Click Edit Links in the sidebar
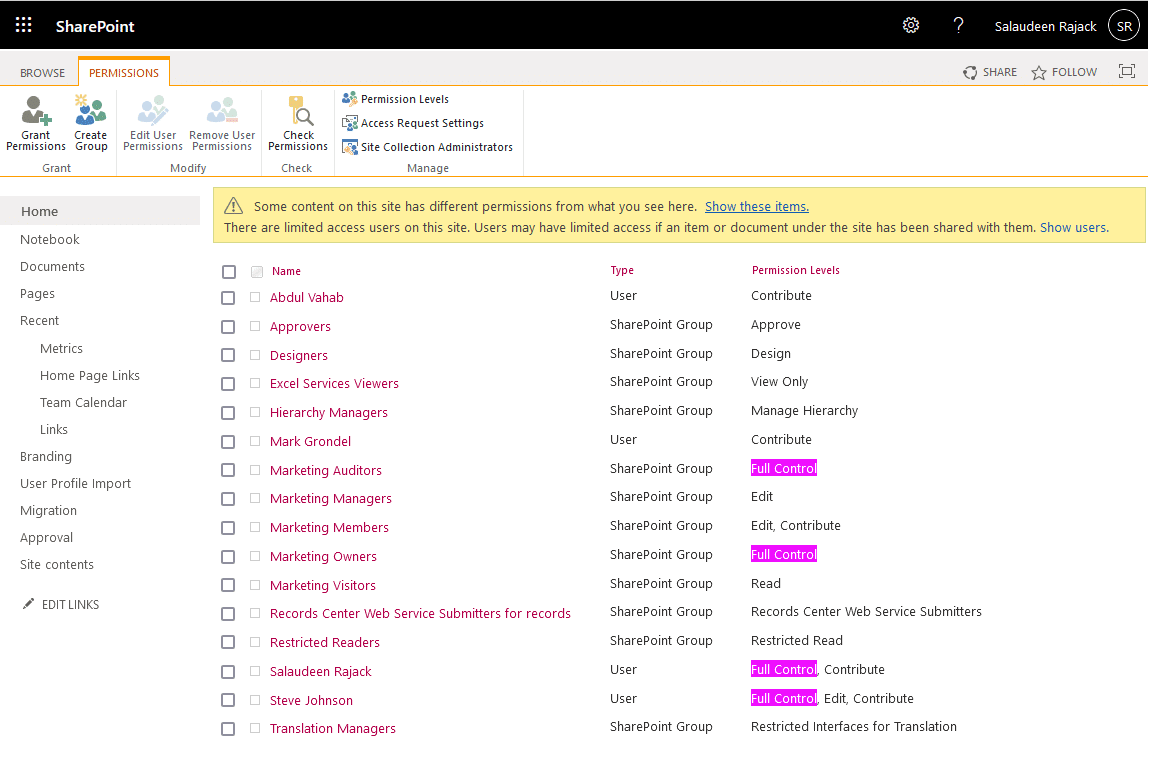The width and height of the screenshot is (1149, 758). tap(71, 603)
